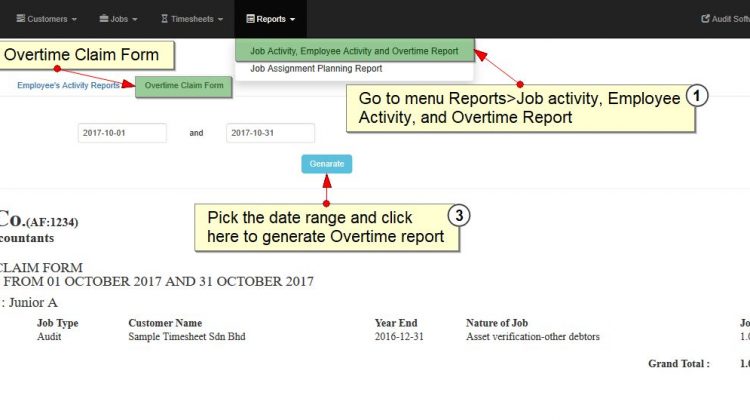Select Job Assignment Planning Report
This screenshot has width=750, height=420.
316,68
